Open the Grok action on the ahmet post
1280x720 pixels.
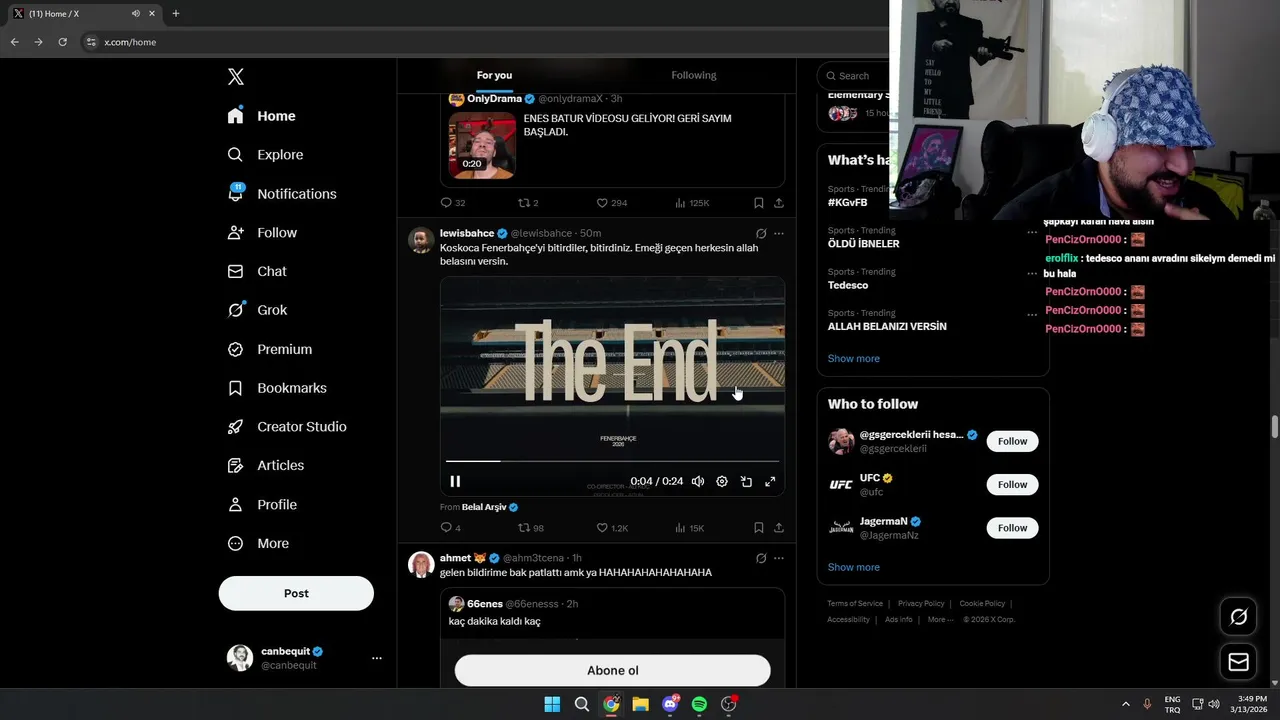click(761, 558)
